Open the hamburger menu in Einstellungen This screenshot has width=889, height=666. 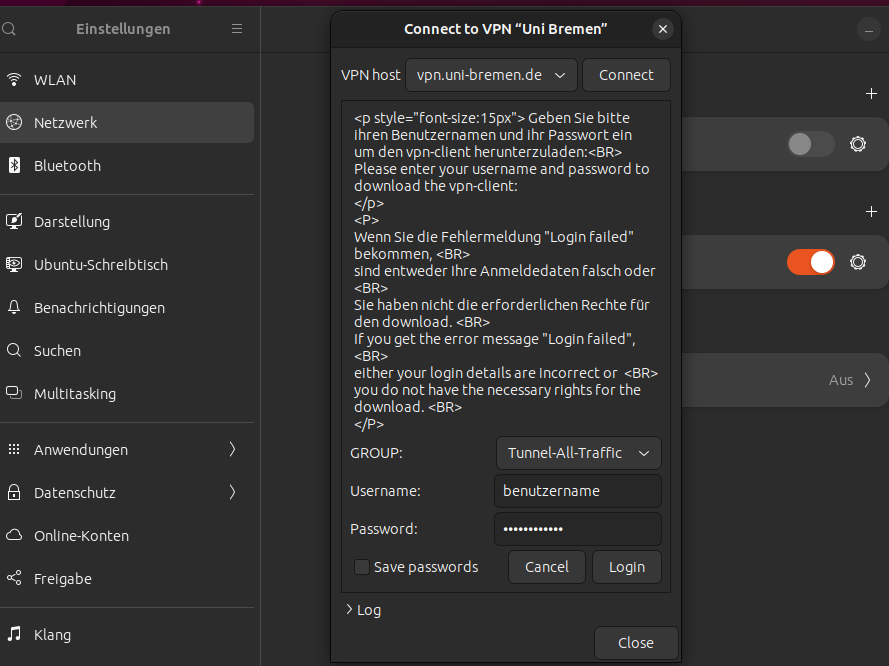(x=237, y=29)
